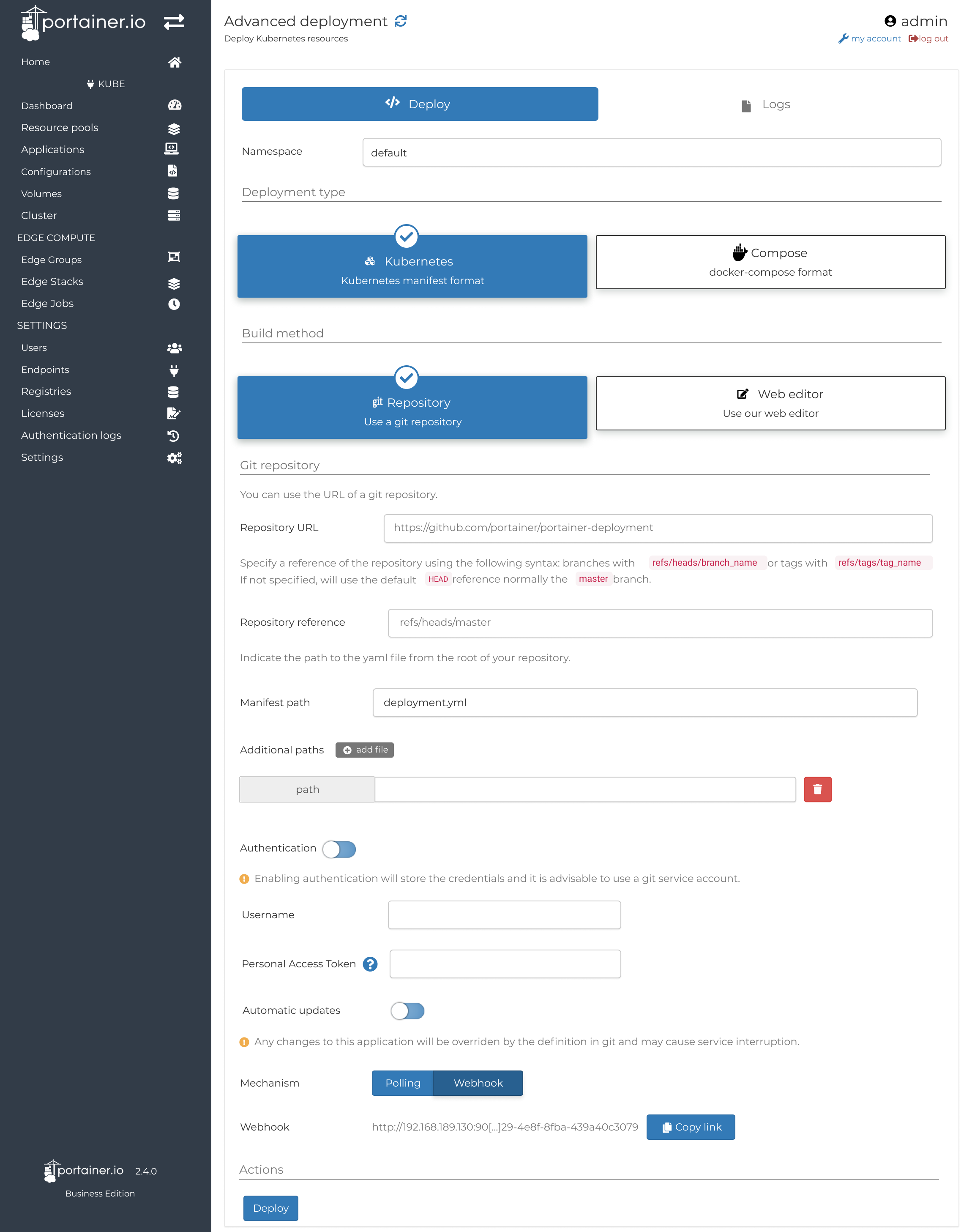Click the Deploy button under Actions
This screenshot has height=1232, width=972.
coord(271,1208)
